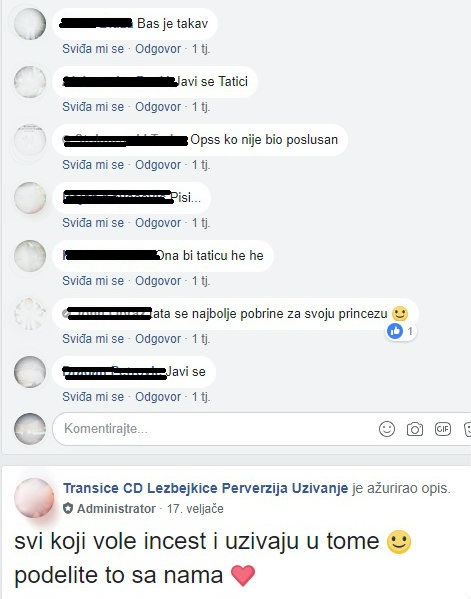Screen dimensions: 471x599
Task: View the thumbs-up reaction count on comment
Action: tap(401, 331)
